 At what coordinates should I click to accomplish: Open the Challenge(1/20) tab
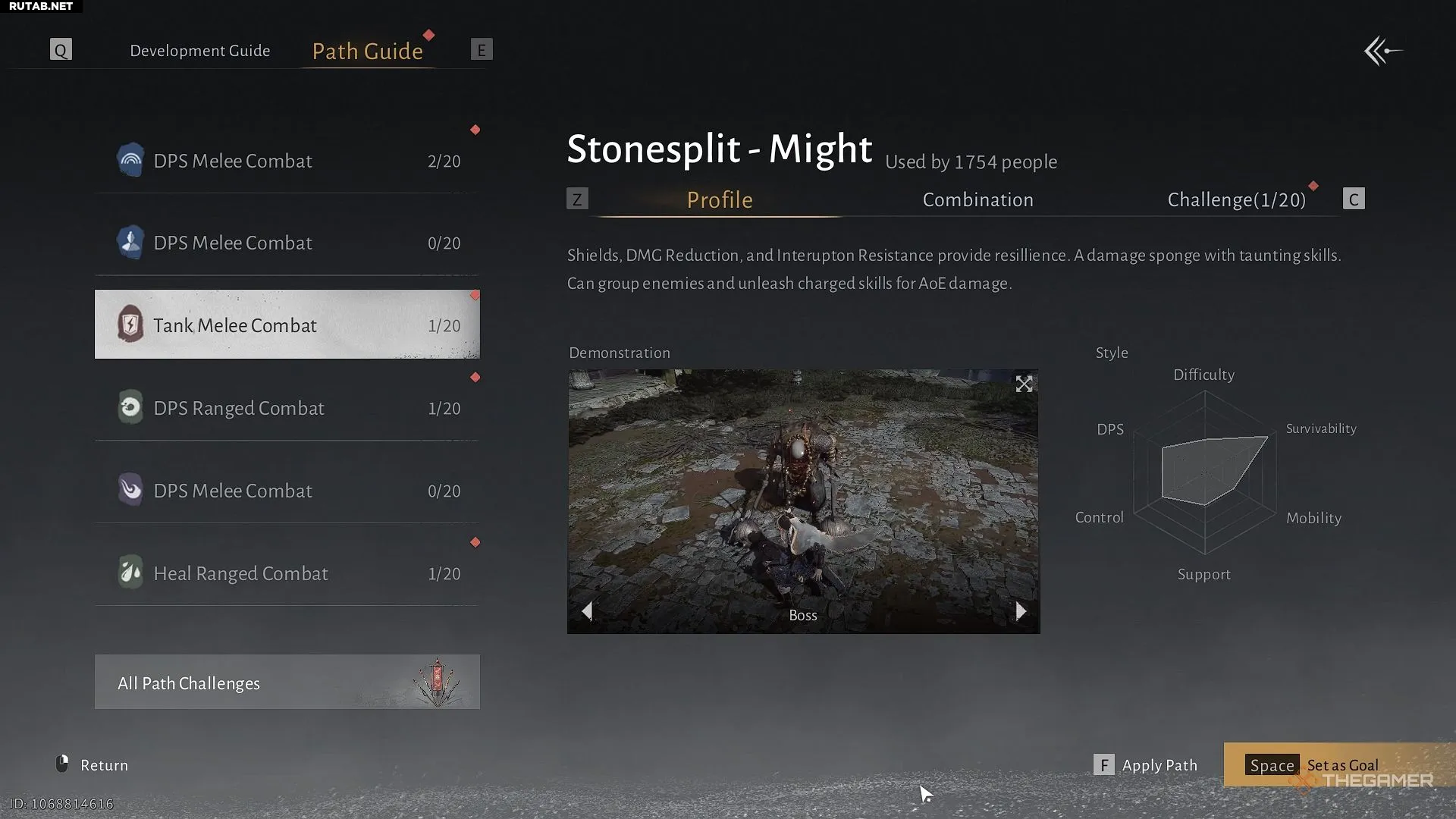(1236, 200)
